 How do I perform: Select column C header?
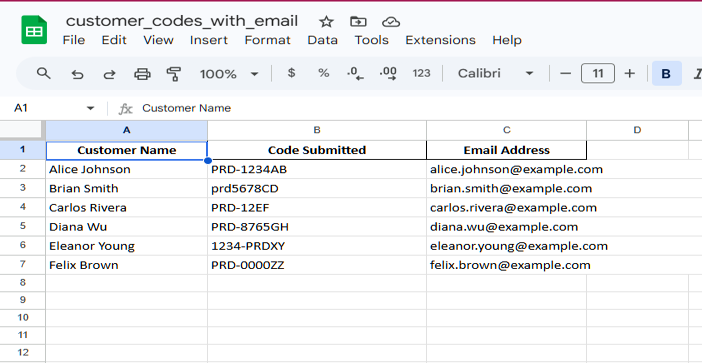pos(506,130)
